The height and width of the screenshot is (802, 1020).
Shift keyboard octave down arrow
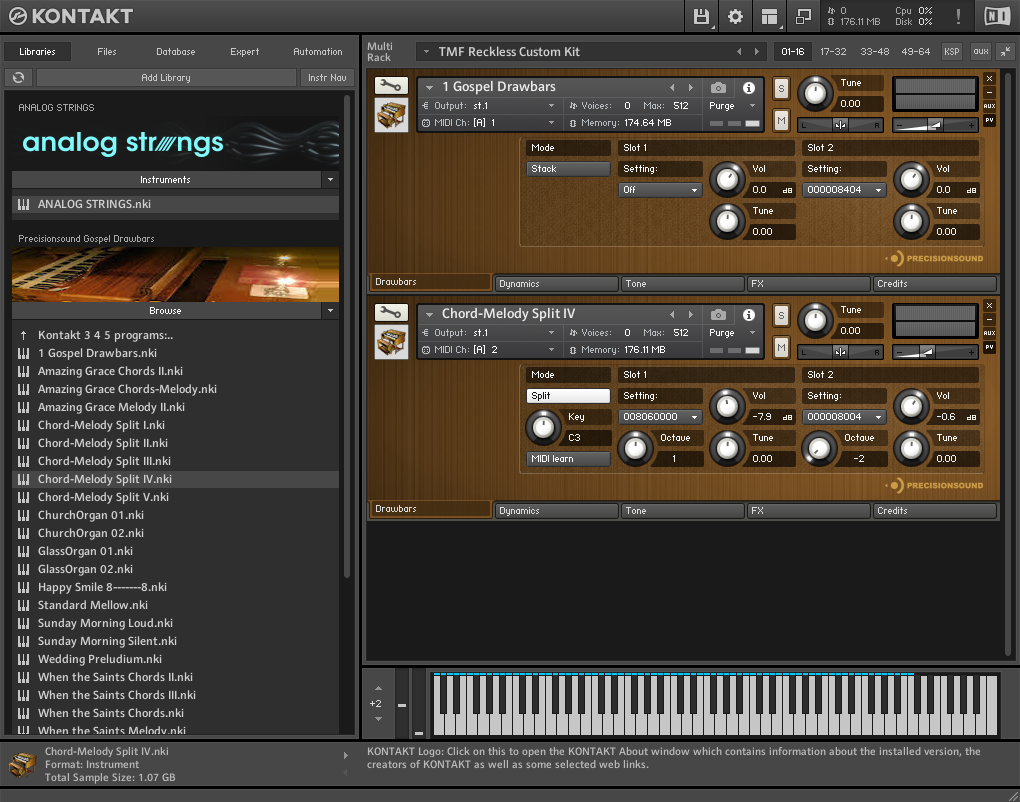click(x=378, y=719)
